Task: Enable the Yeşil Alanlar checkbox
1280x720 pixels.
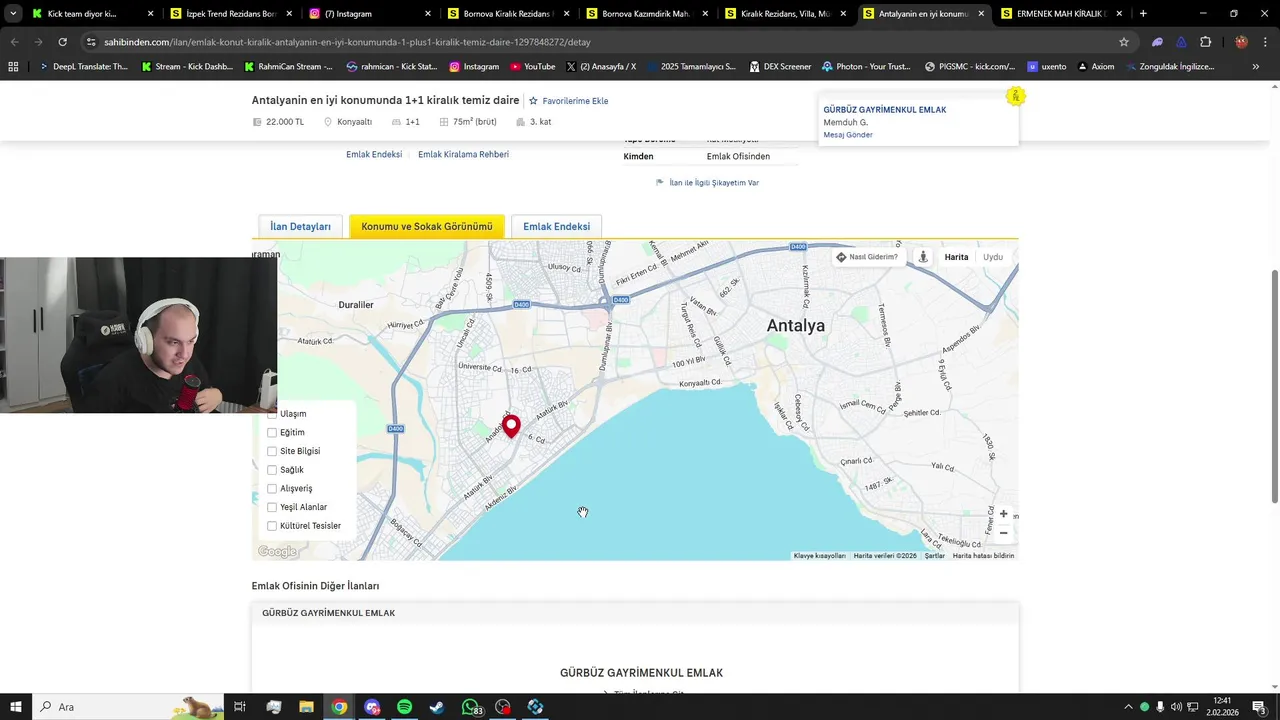Action: [271, 507]
